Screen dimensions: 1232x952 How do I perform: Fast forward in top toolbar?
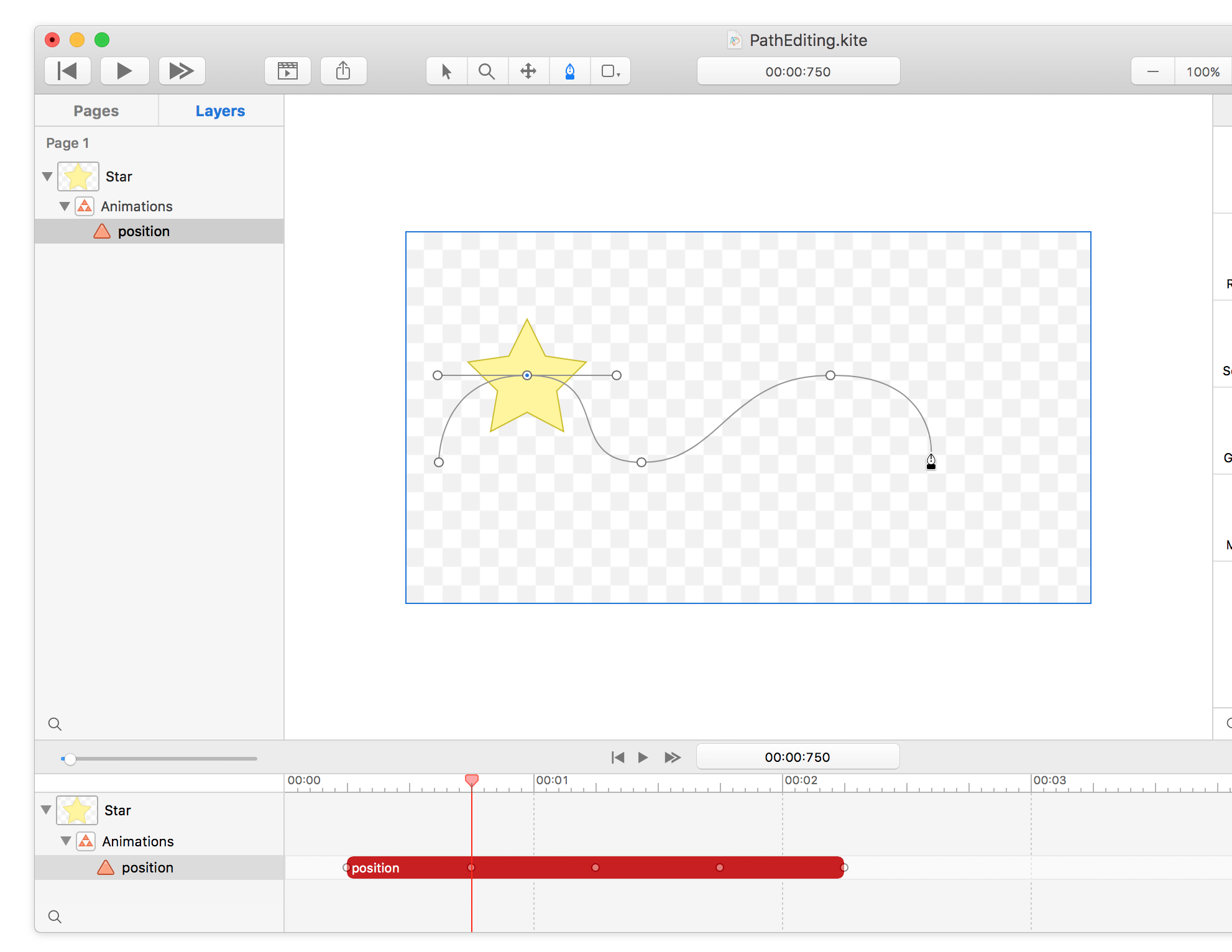click(182, 71)
